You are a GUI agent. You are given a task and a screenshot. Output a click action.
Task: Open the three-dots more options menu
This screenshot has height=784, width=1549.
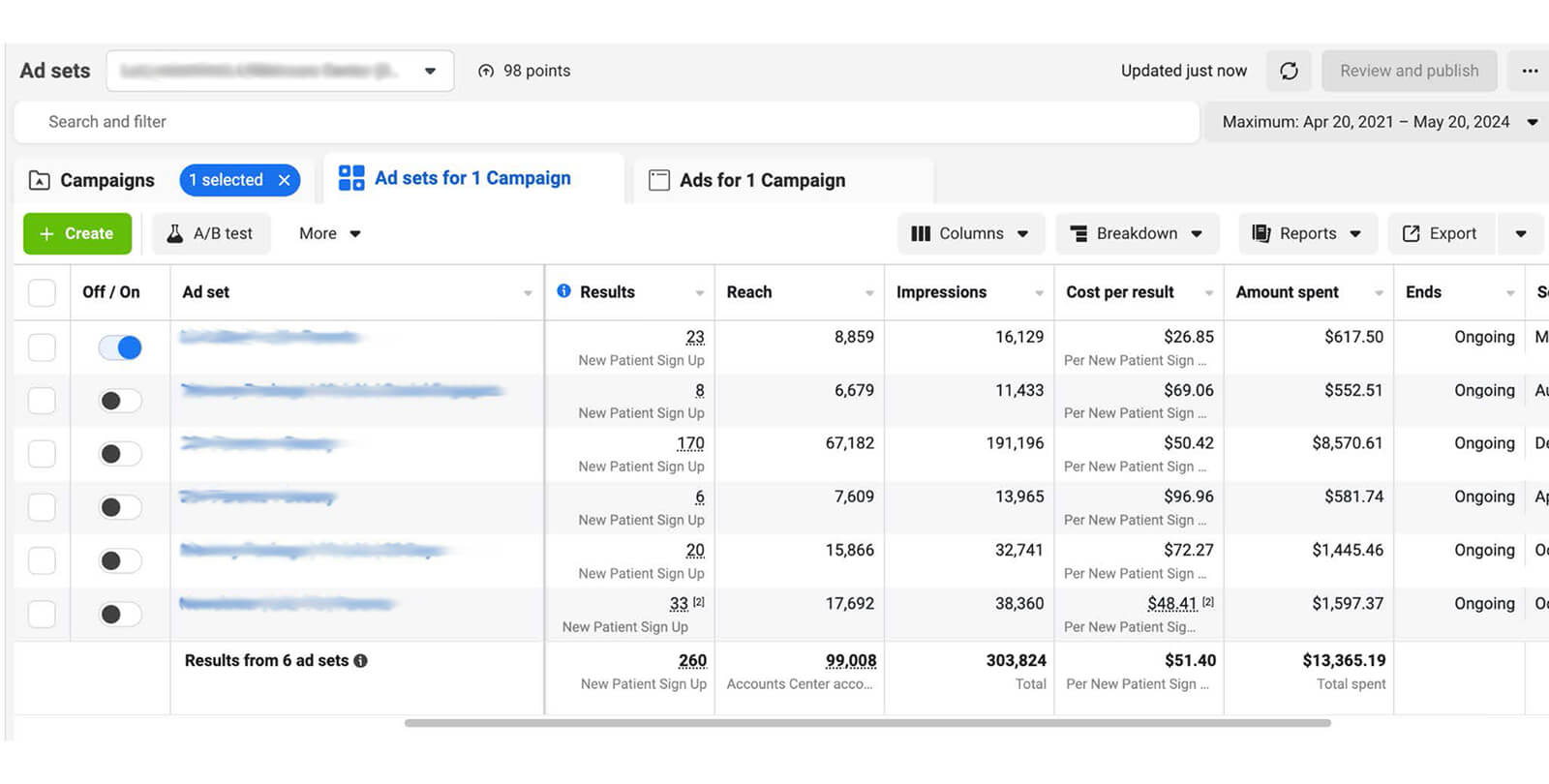pos(1530,71)
